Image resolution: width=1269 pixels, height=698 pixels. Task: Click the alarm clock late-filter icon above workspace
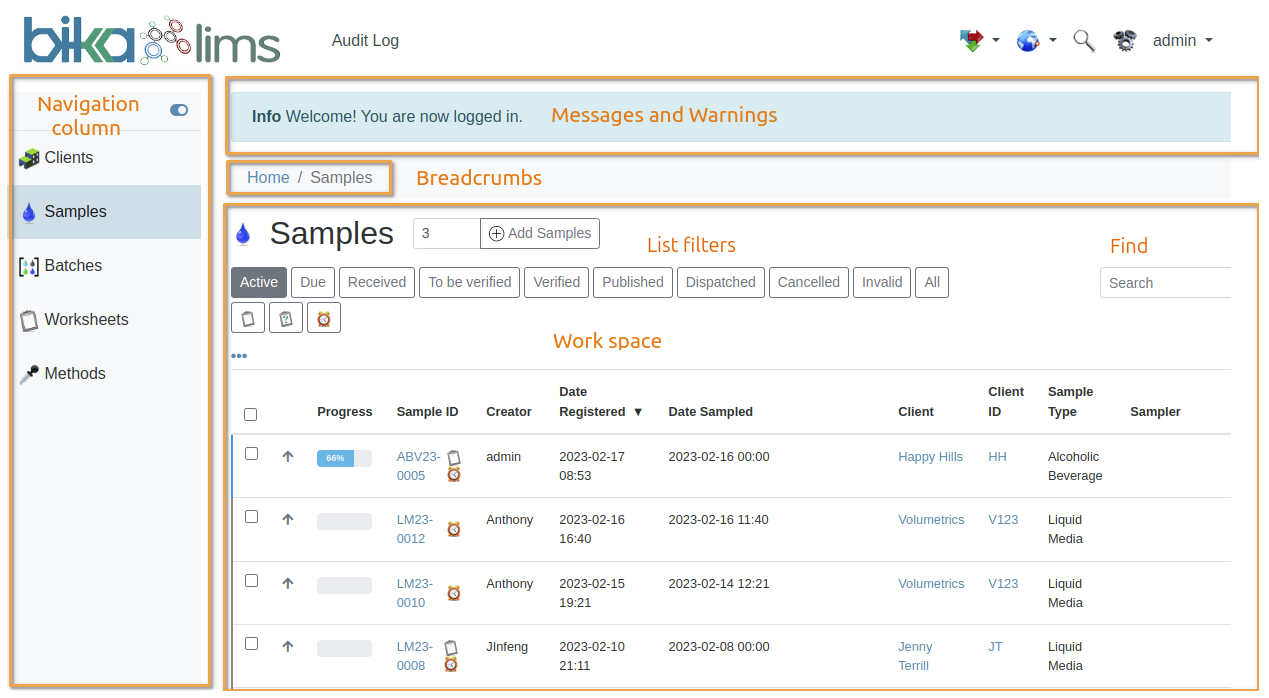pos(324,316)
